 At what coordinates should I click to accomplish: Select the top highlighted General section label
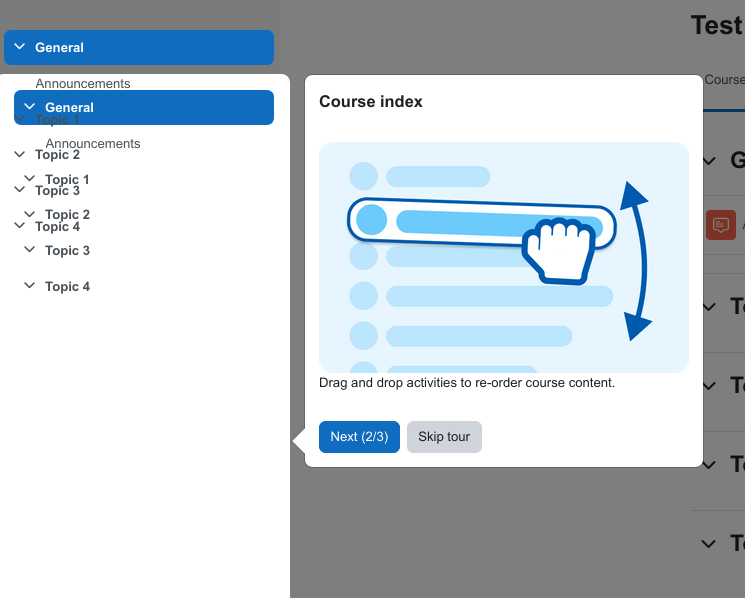pyautogui.click(x=59, y=47)
